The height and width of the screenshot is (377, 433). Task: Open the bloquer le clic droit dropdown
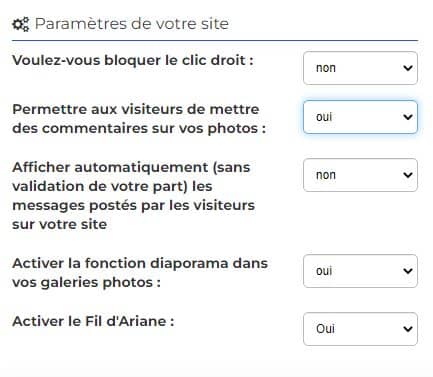tap(360, 68)
